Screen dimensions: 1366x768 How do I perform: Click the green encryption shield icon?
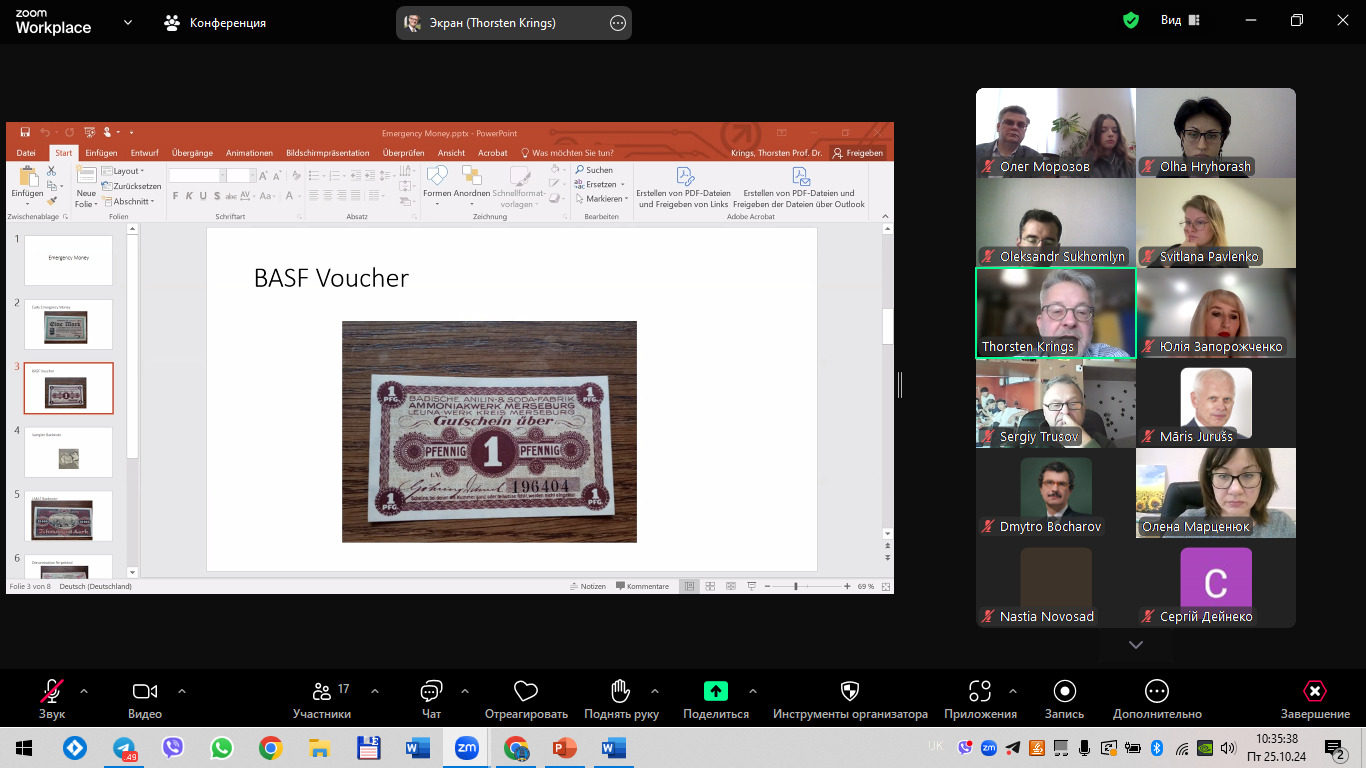pyautogui.click(x=1131, y=20)
